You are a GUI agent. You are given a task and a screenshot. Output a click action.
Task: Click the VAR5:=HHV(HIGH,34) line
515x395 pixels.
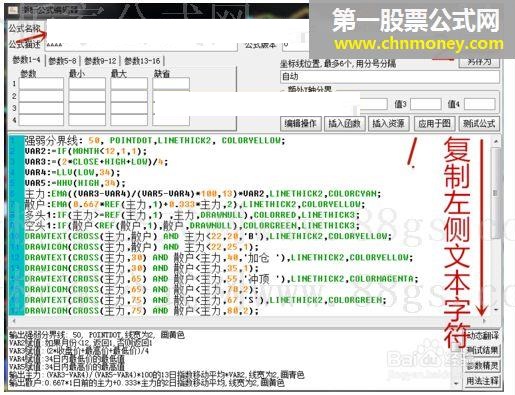coord(75,183)
